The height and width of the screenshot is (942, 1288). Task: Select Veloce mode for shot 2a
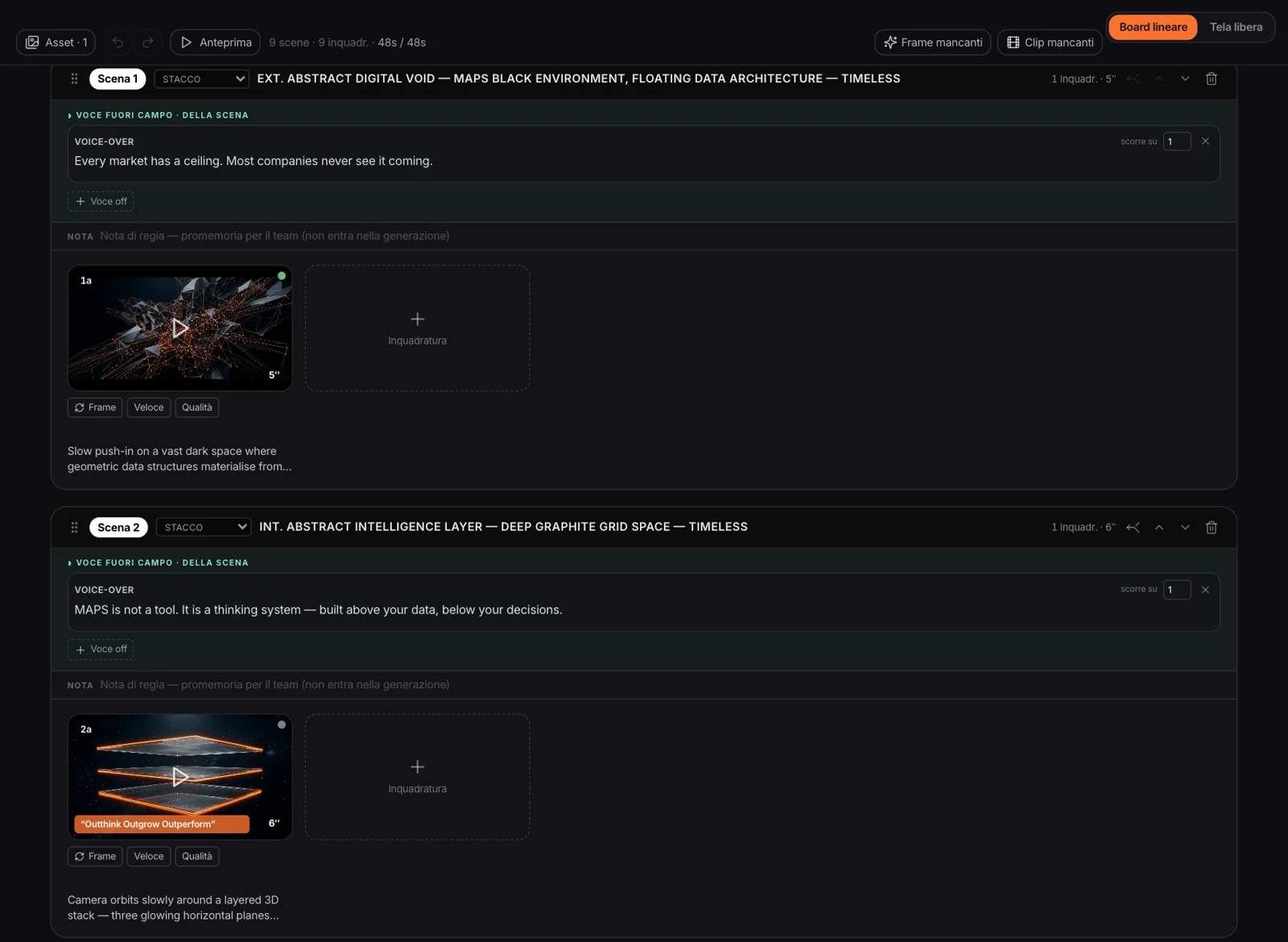coord(149,856)
